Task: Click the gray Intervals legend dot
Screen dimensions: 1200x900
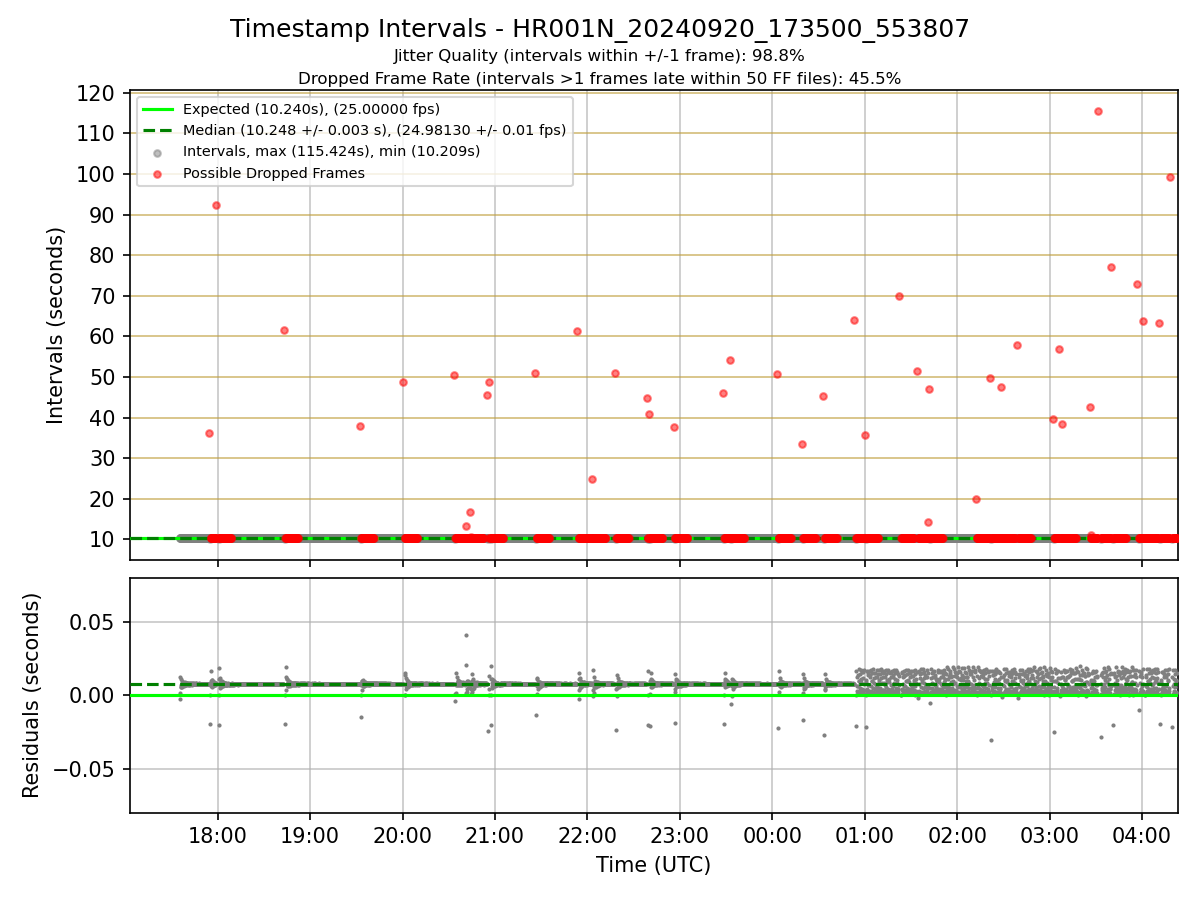Action: tap(159, 152)
